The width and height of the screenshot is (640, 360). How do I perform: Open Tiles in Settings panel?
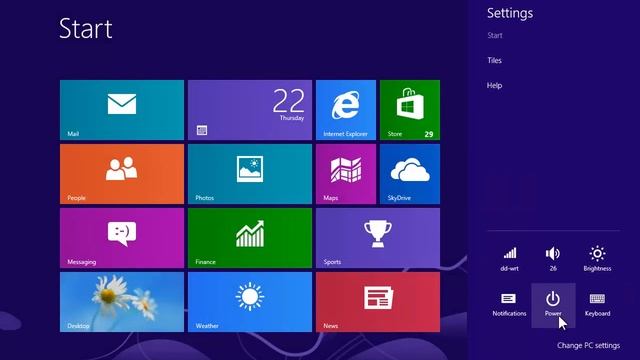coord(494,60)
